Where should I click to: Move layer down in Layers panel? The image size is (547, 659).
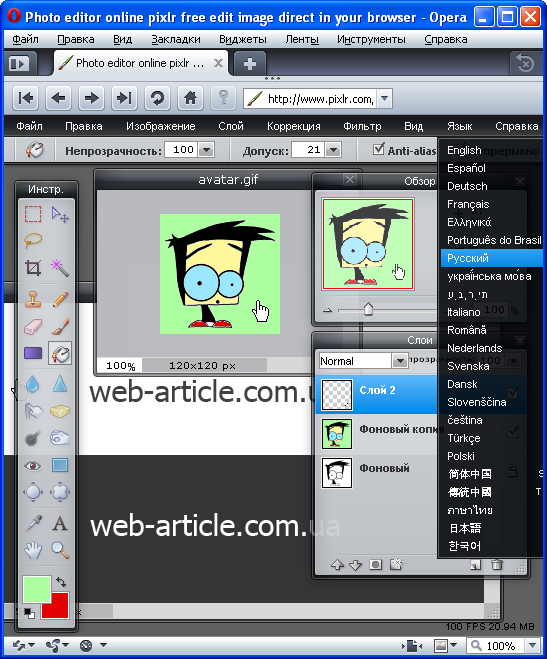coord(355,565)
